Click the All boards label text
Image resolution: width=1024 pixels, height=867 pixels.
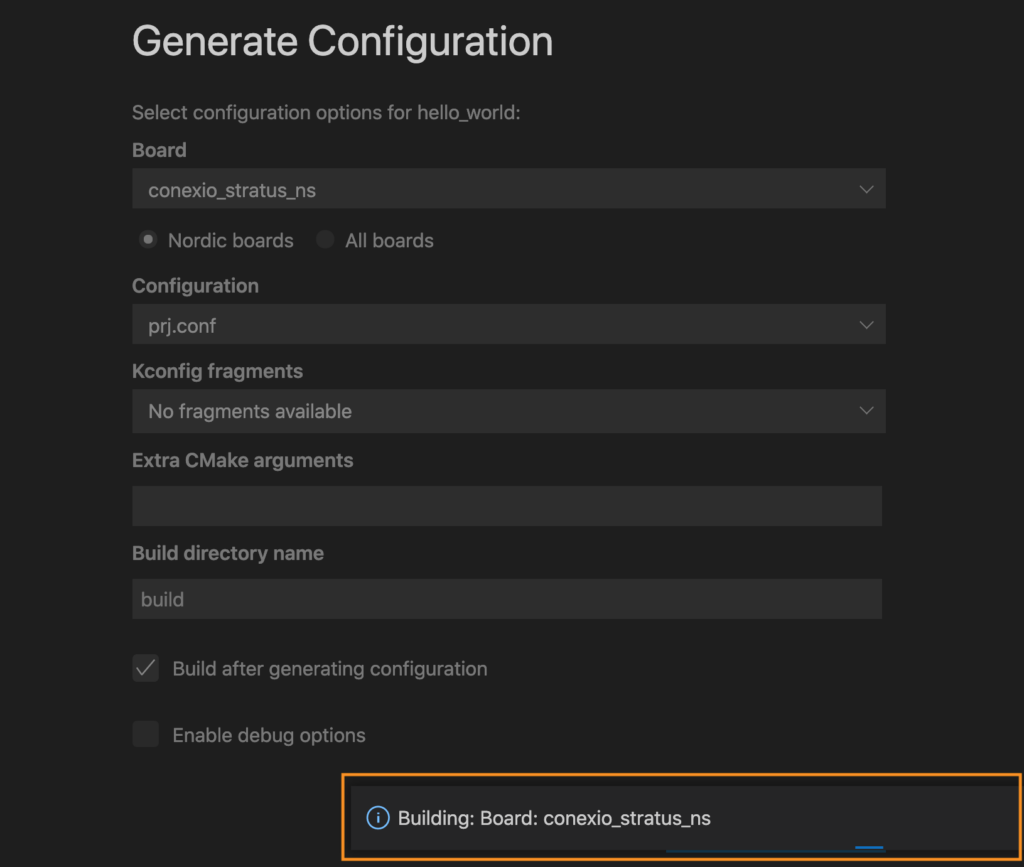[x=389, y=240]
